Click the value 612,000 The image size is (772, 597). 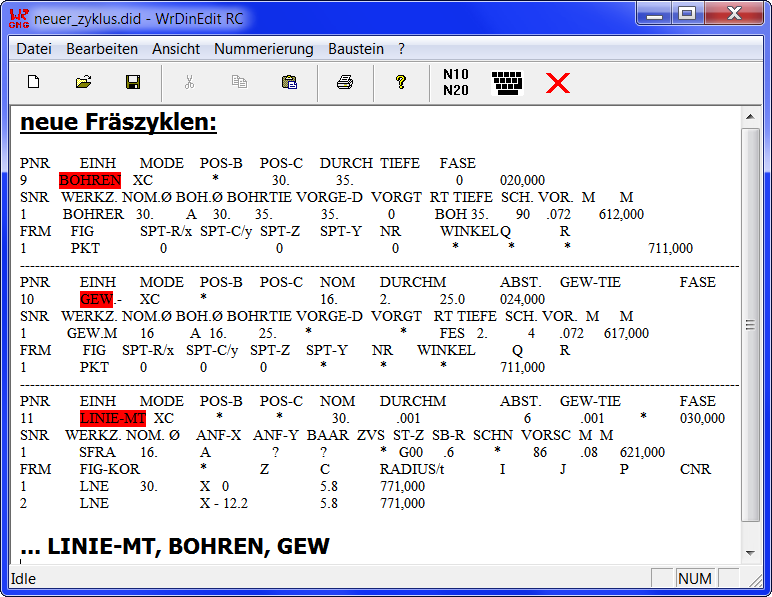pos(621,215)
